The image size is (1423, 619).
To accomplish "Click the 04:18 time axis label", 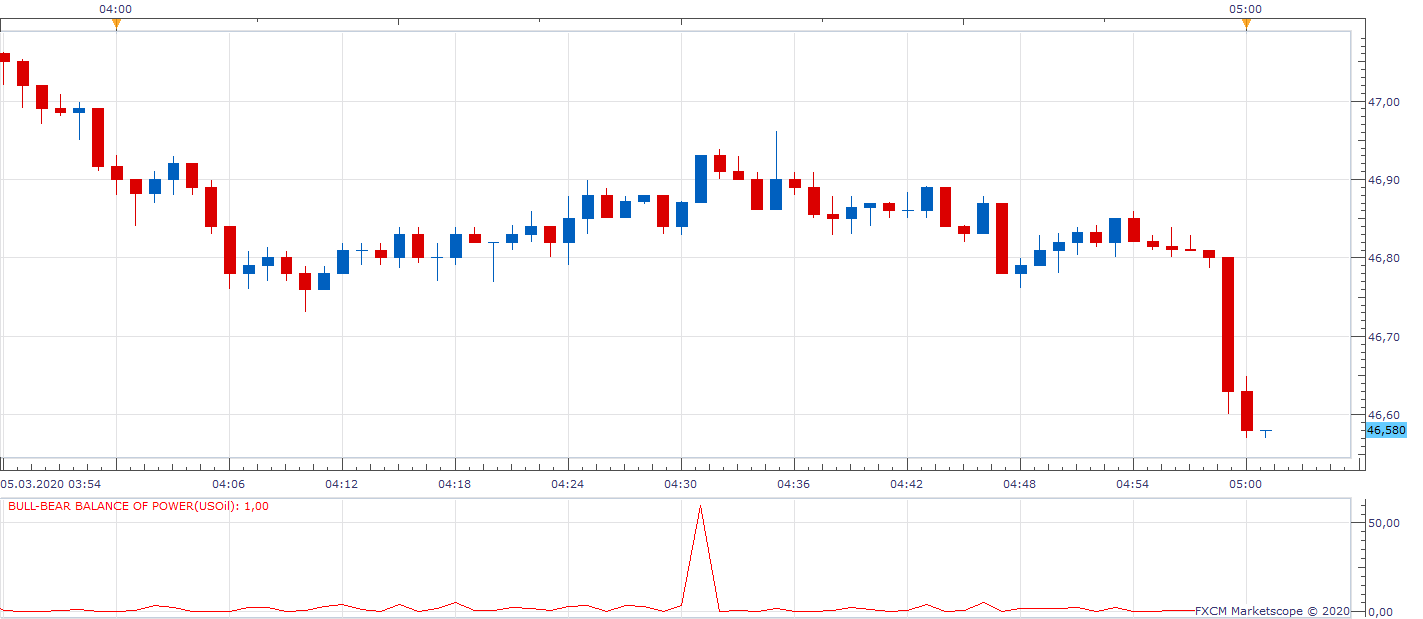I will (x=455, y=483).
